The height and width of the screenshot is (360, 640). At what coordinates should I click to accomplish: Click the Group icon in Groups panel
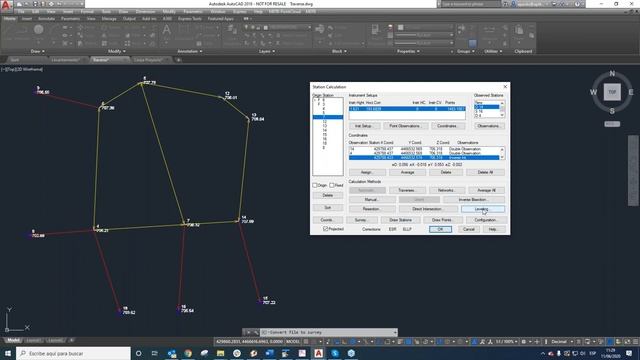click(462, 28)
